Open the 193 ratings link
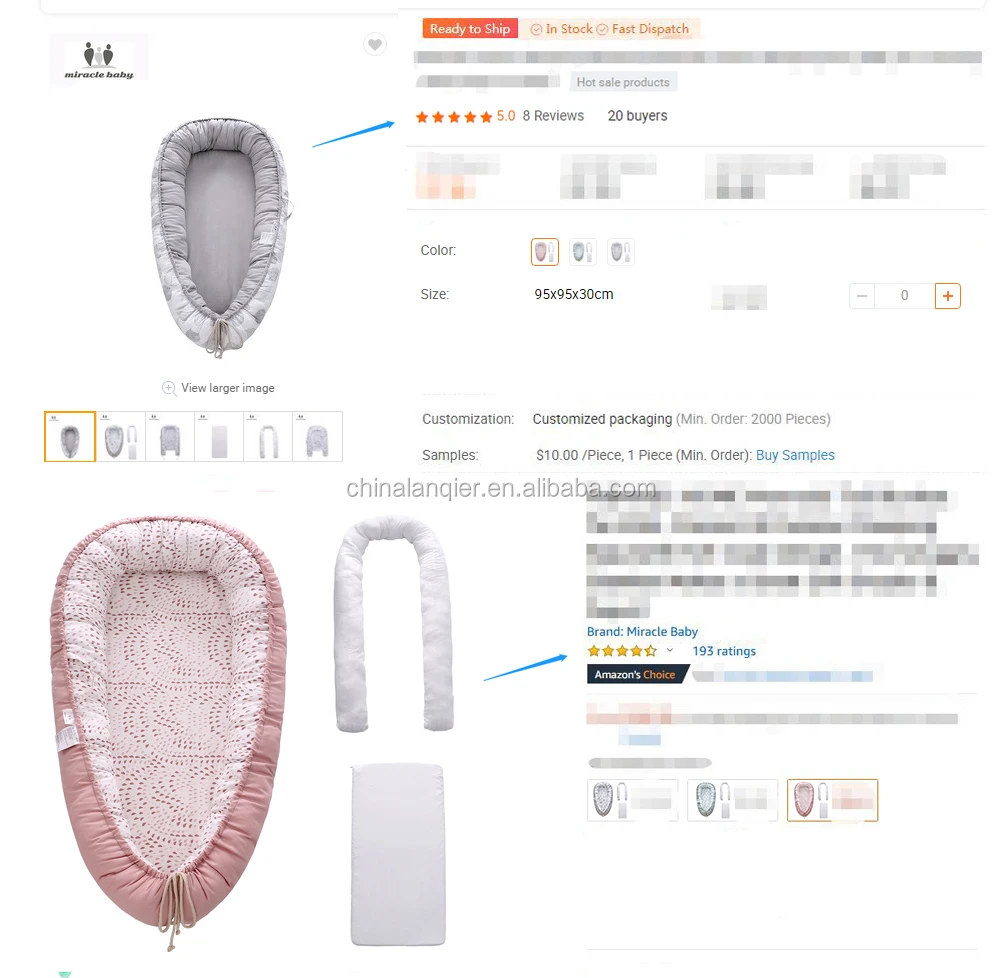The height and width of the screenshot is (978, 1000). [x=724, y=651]
